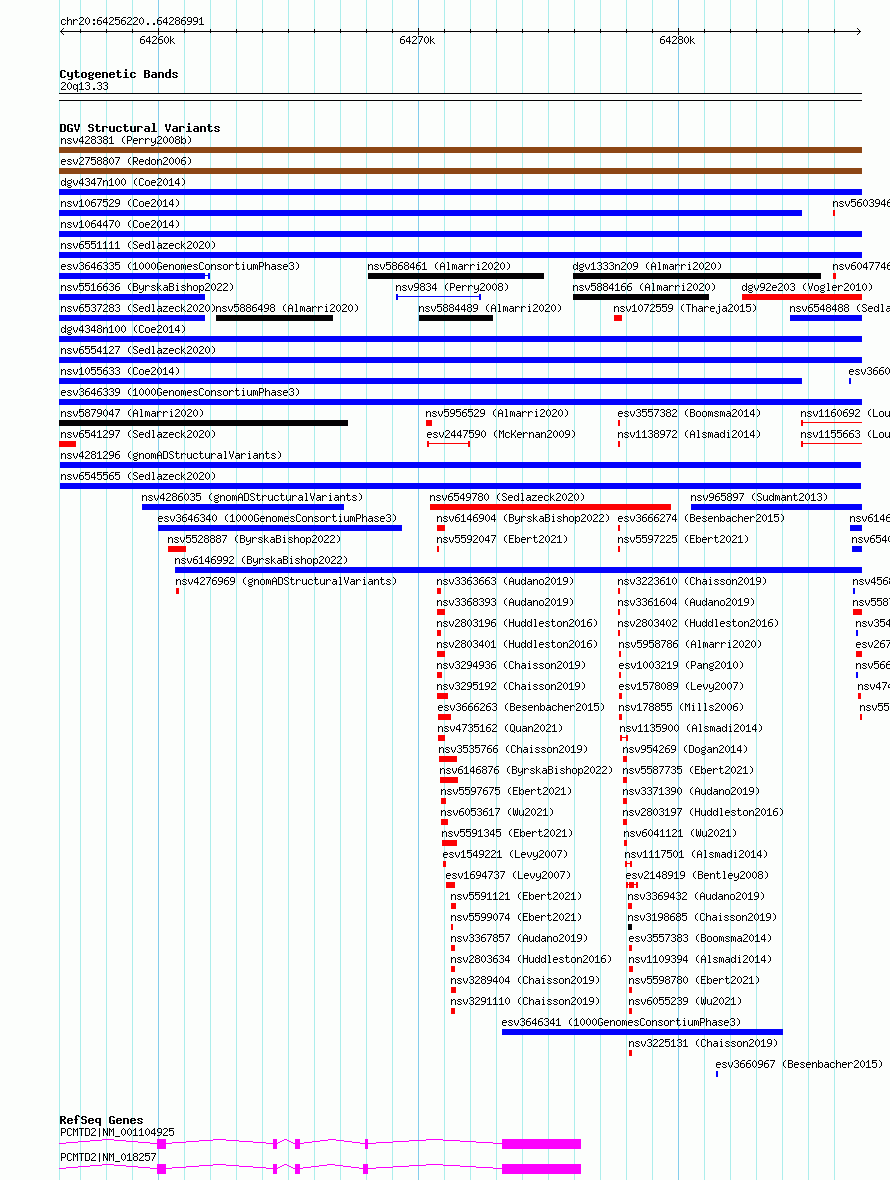
Task: Click the 20q13.33 cytogenetic band label
Action: (x=84, y=87)
